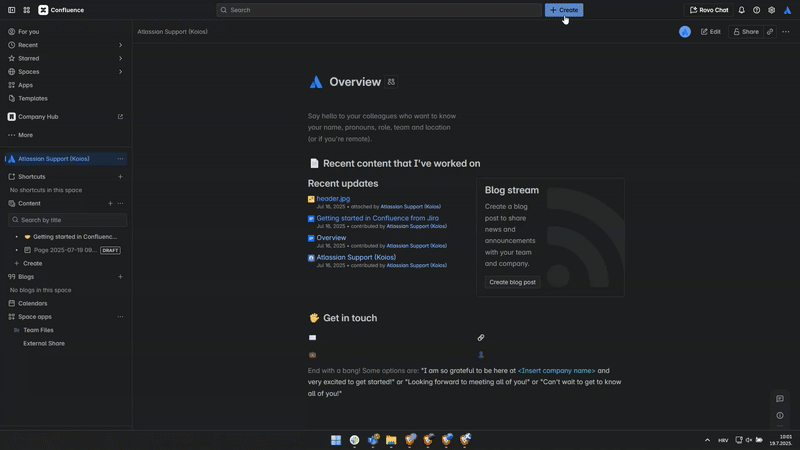Click the blue Create button

tap(564, 10)
